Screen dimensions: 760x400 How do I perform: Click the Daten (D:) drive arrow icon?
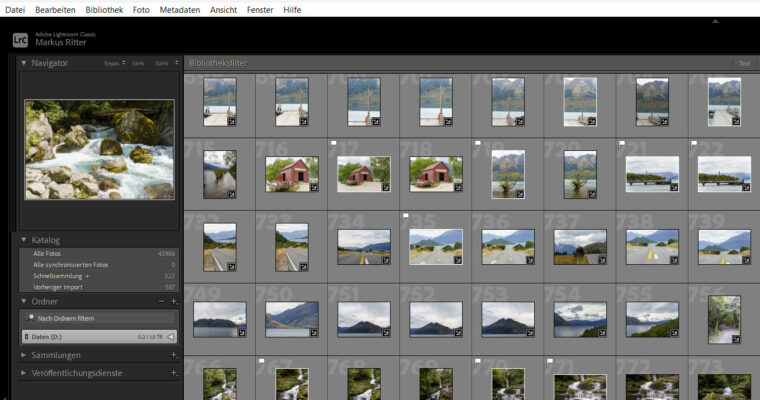[x=171, y=337]
